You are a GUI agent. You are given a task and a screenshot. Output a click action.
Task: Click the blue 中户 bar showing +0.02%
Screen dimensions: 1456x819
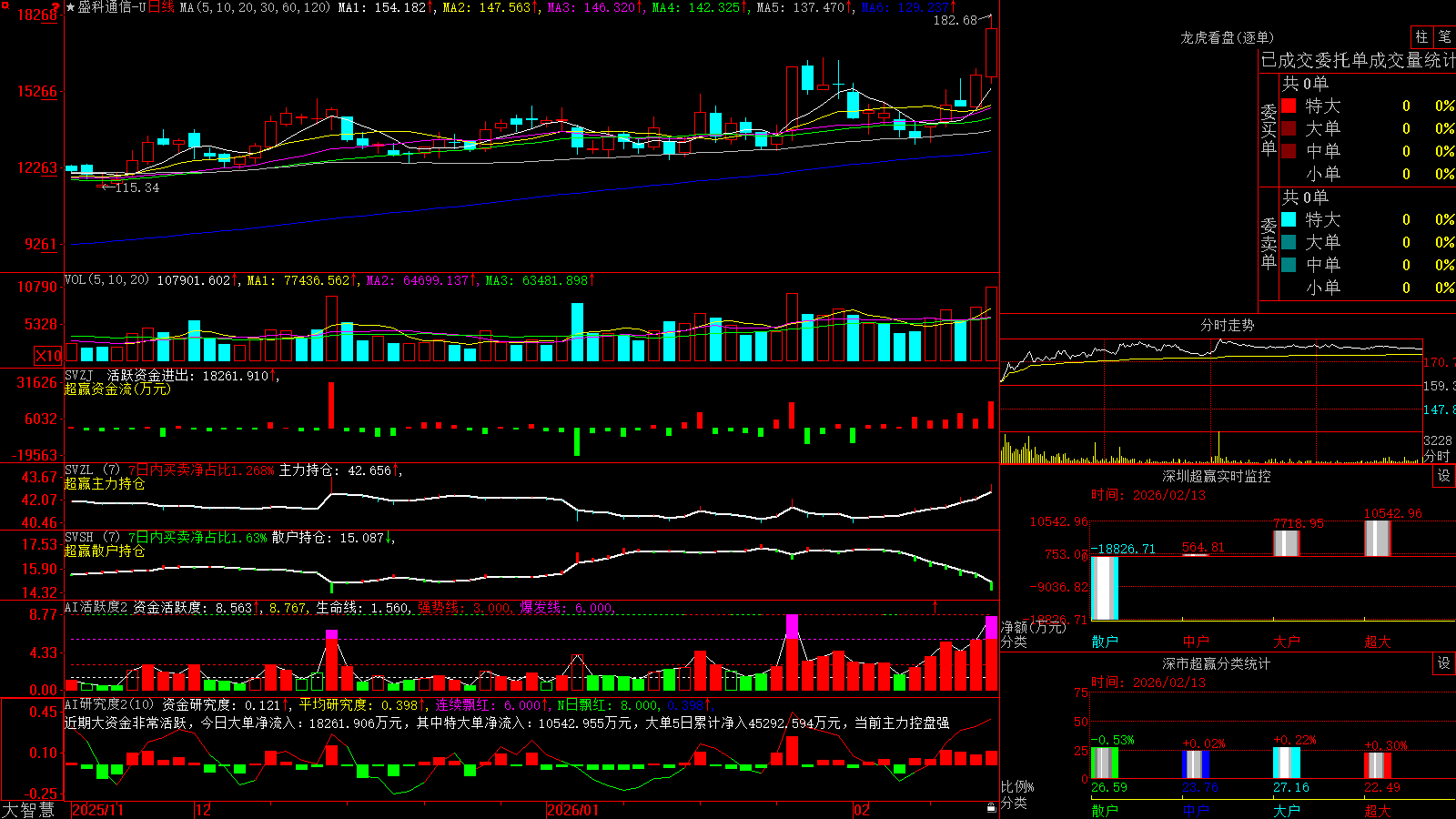(x=1196, y=764)
